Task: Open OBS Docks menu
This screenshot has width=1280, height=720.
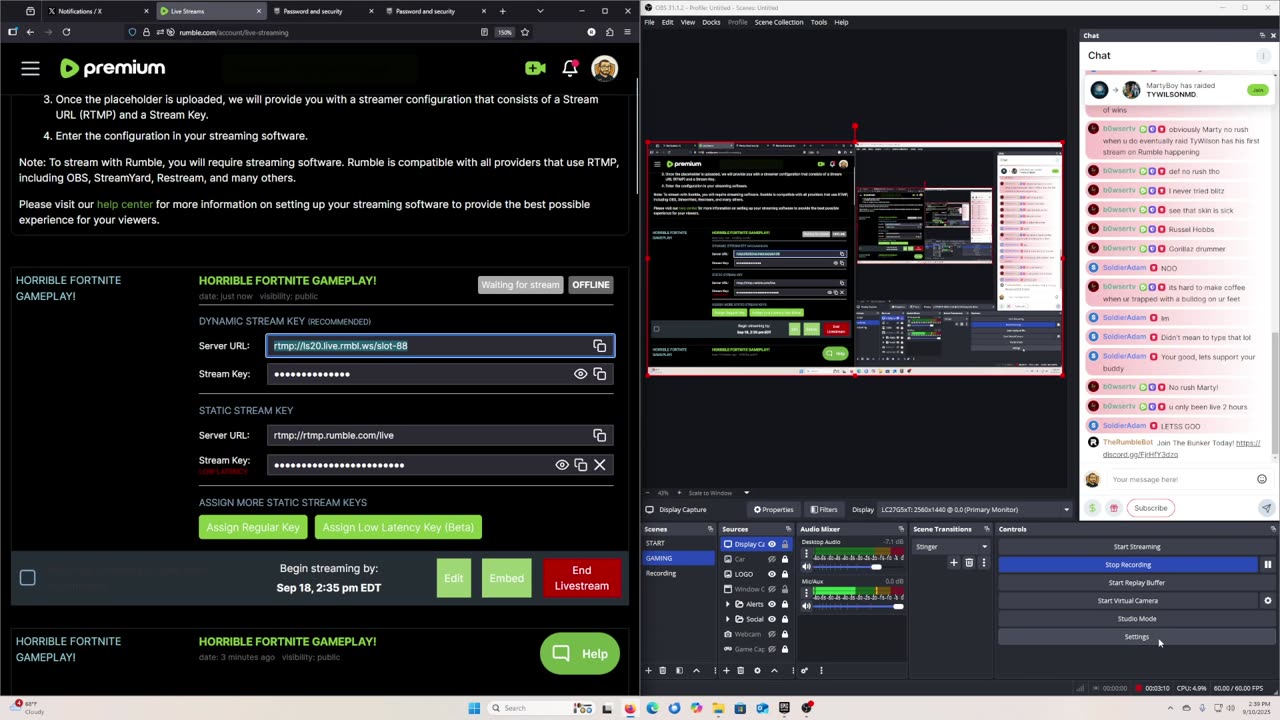Action: [x=711, y=22]
